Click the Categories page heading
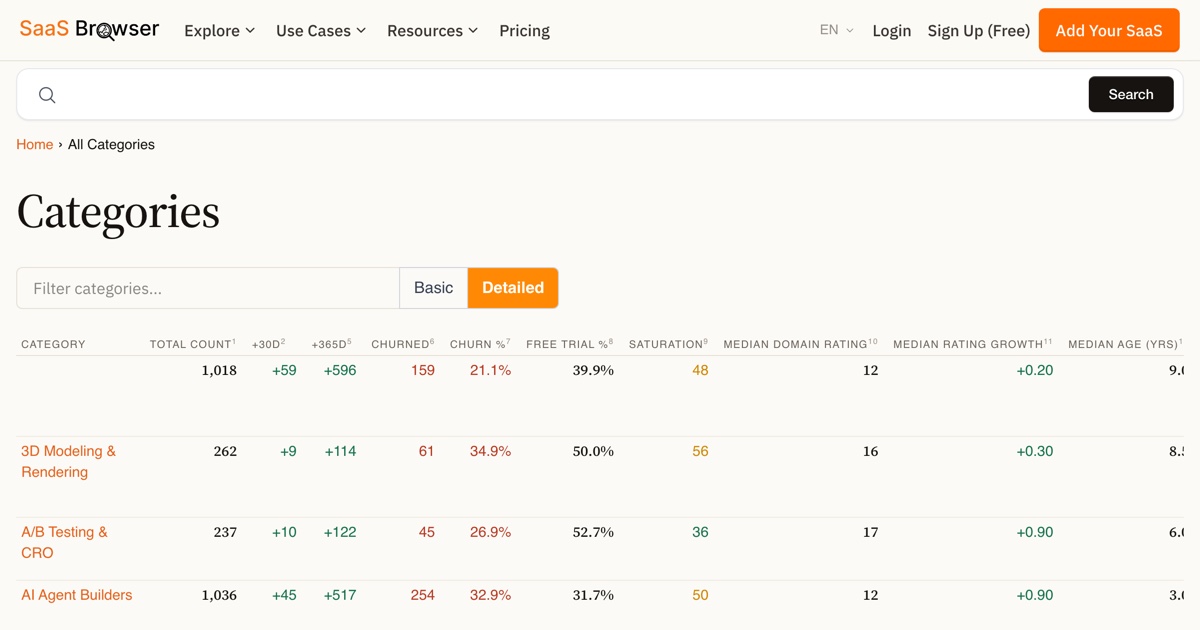The width and height of the screenshot is (1200, 630). click(x=118, y=212)
